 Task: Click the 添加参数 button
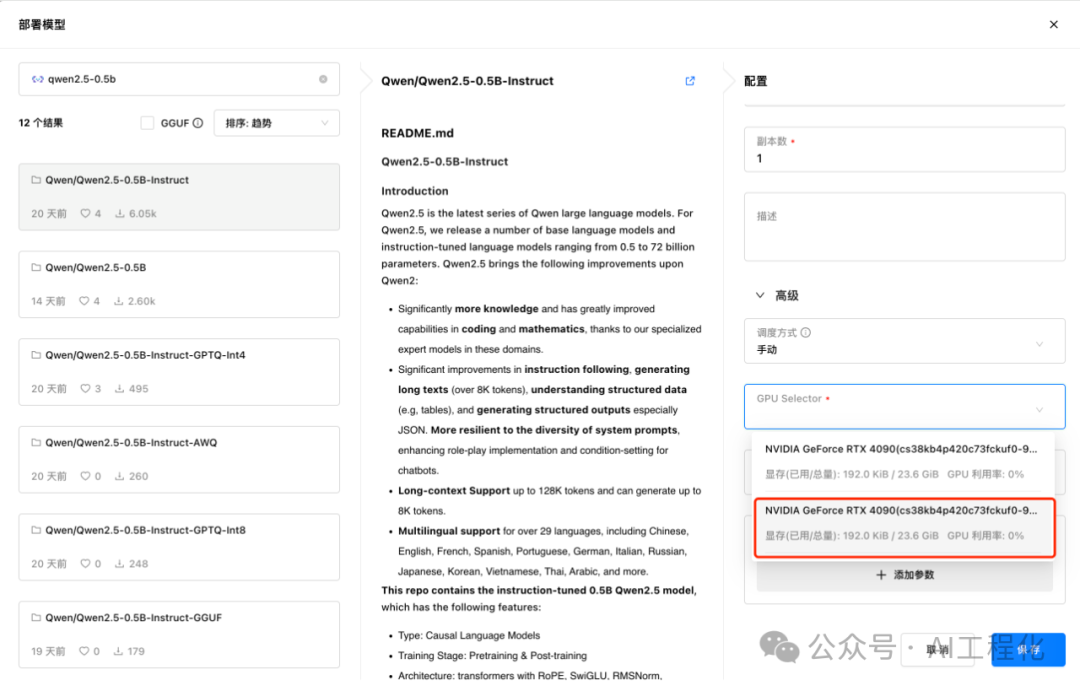(904, 575)
